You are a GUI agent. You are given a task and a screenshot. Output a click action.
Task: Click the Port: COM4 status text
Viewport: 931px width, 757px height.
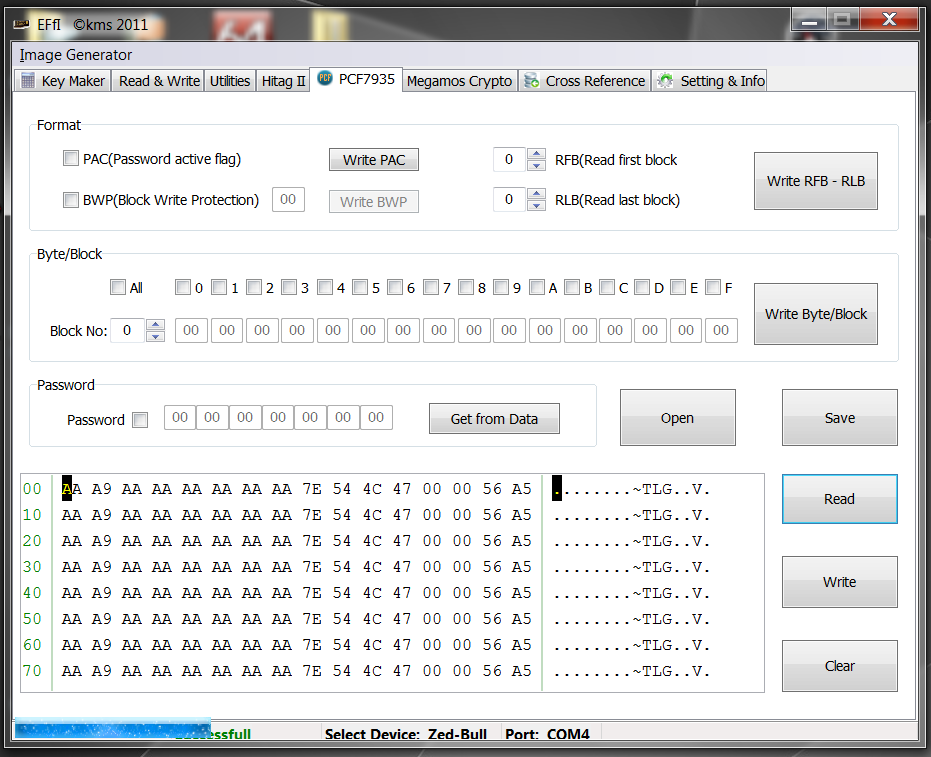(x=547, y=734)
